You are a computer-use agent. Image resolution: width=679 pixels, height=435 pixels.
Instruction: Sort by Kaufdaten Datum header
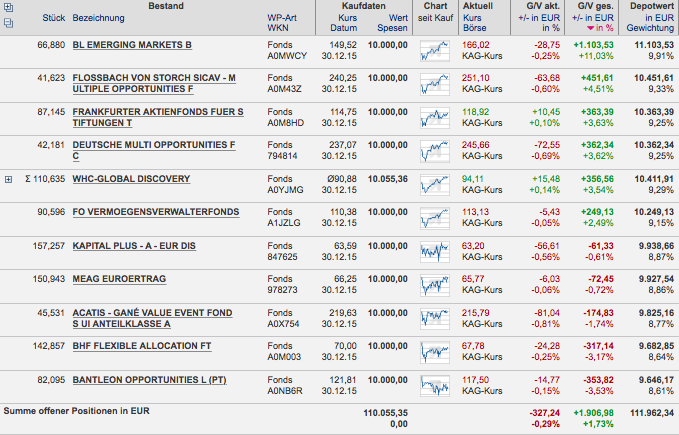click(344, 28)
